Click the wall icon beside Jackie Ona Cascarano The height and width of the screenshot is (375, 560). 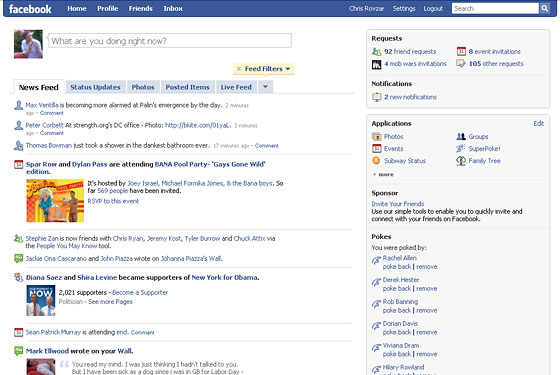[x=19, y=259]
